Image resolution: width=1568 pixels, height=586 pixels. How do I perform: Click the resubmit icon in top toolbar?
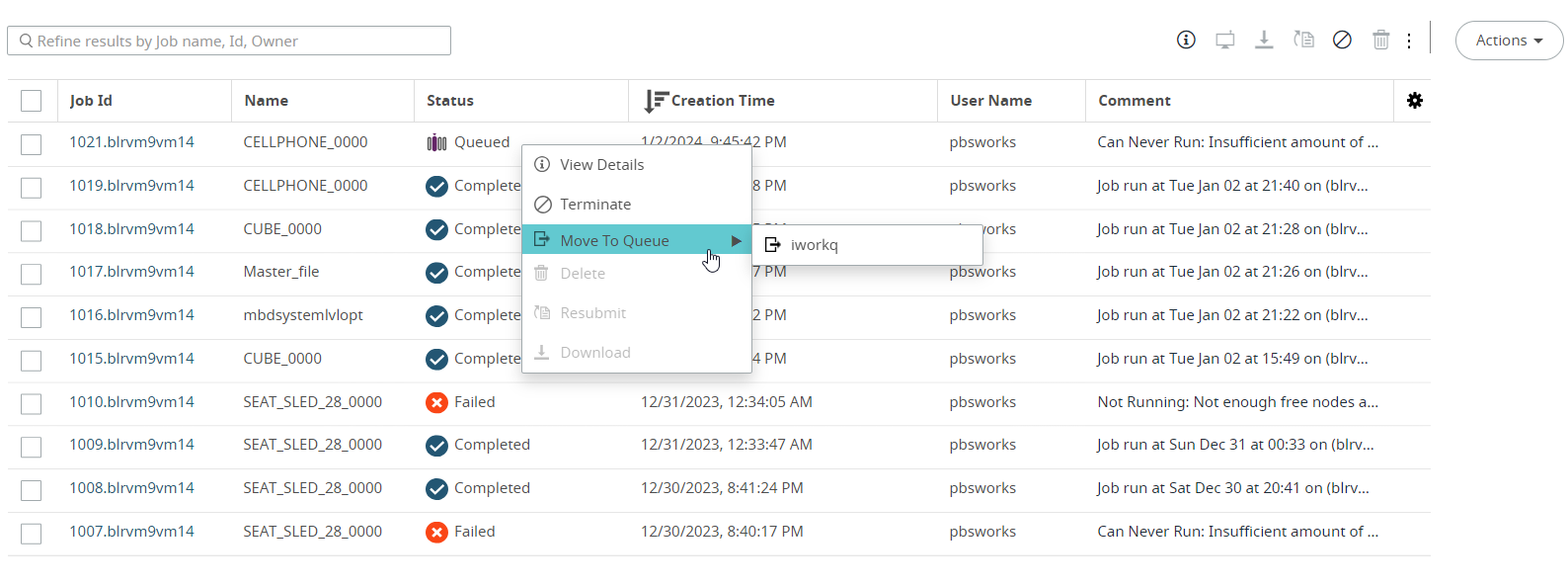coord(1303,40)
